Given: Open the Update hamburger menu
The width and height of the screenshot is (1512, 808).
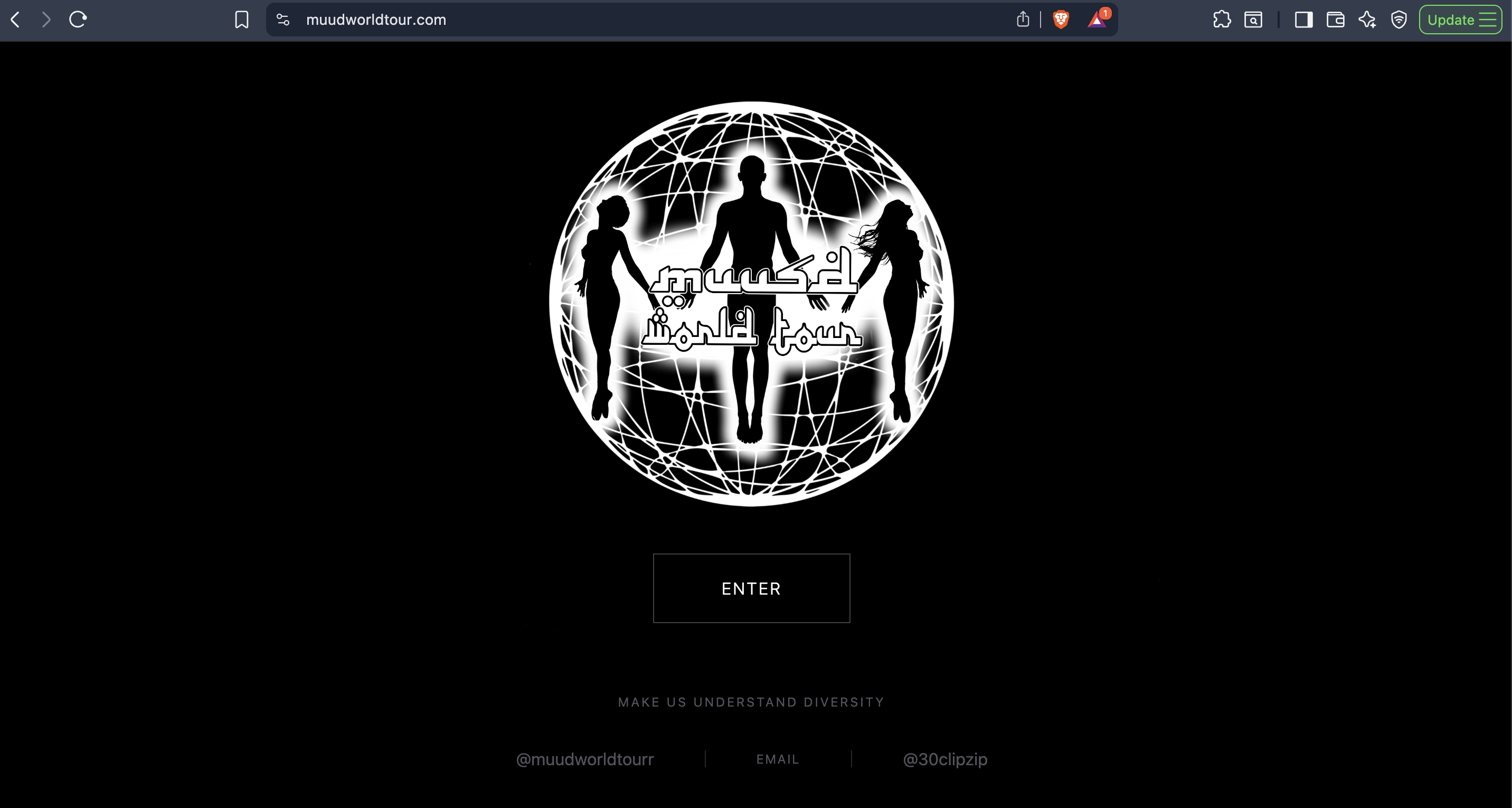Looking at the screenshot, I should (x=1460, y=20).
